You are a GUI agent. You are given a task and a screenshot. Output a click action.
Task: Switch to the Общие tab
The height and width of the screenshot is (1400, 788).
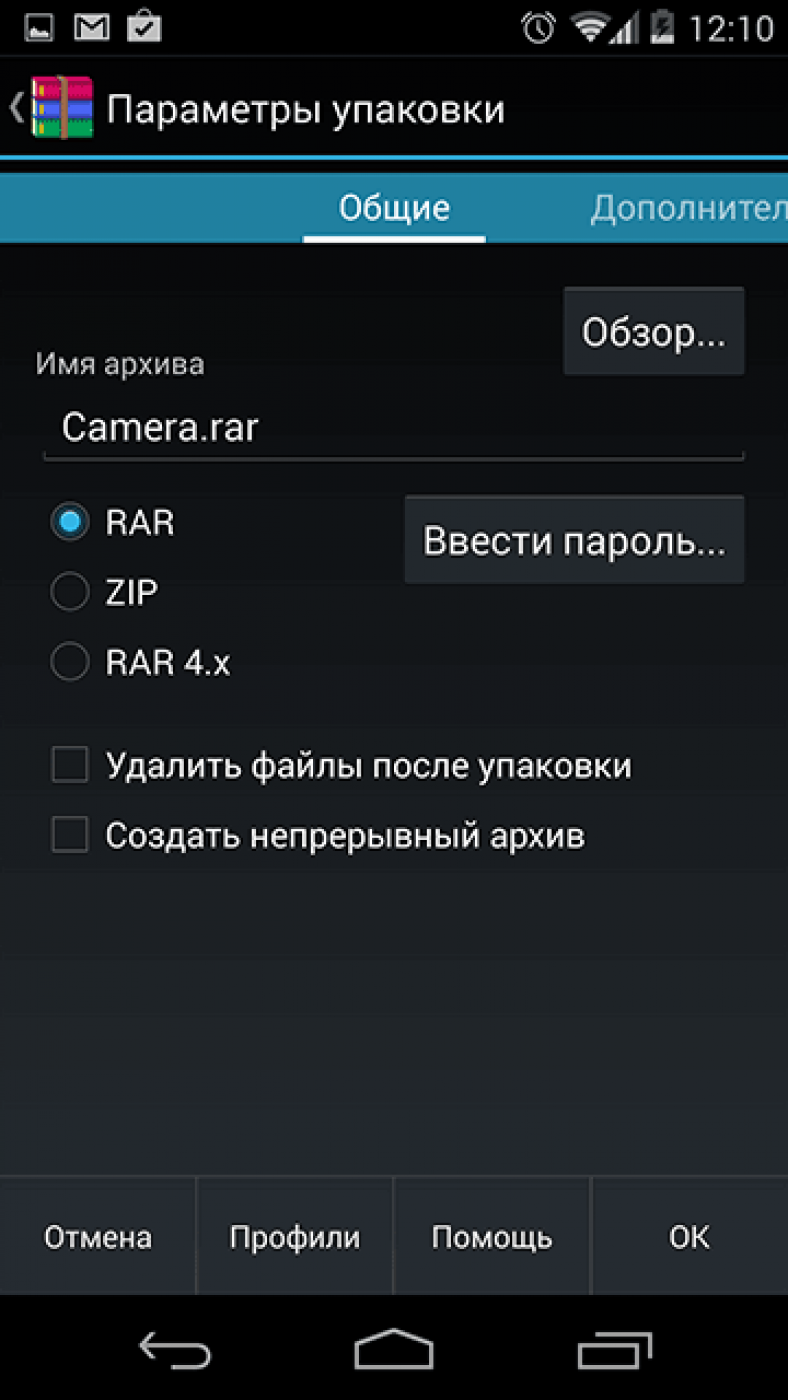coord(394,208)
